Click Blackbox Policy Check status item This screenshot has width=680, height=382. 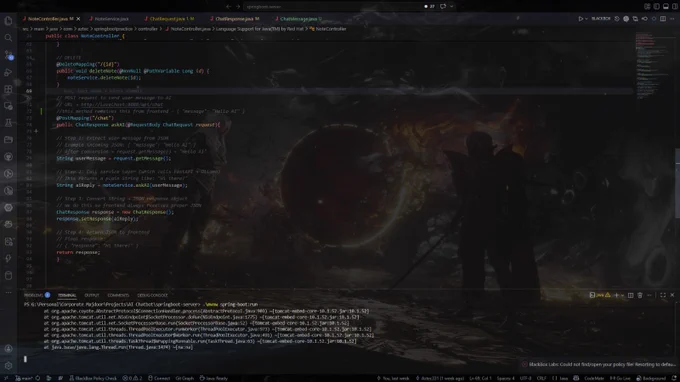[93, 379]
